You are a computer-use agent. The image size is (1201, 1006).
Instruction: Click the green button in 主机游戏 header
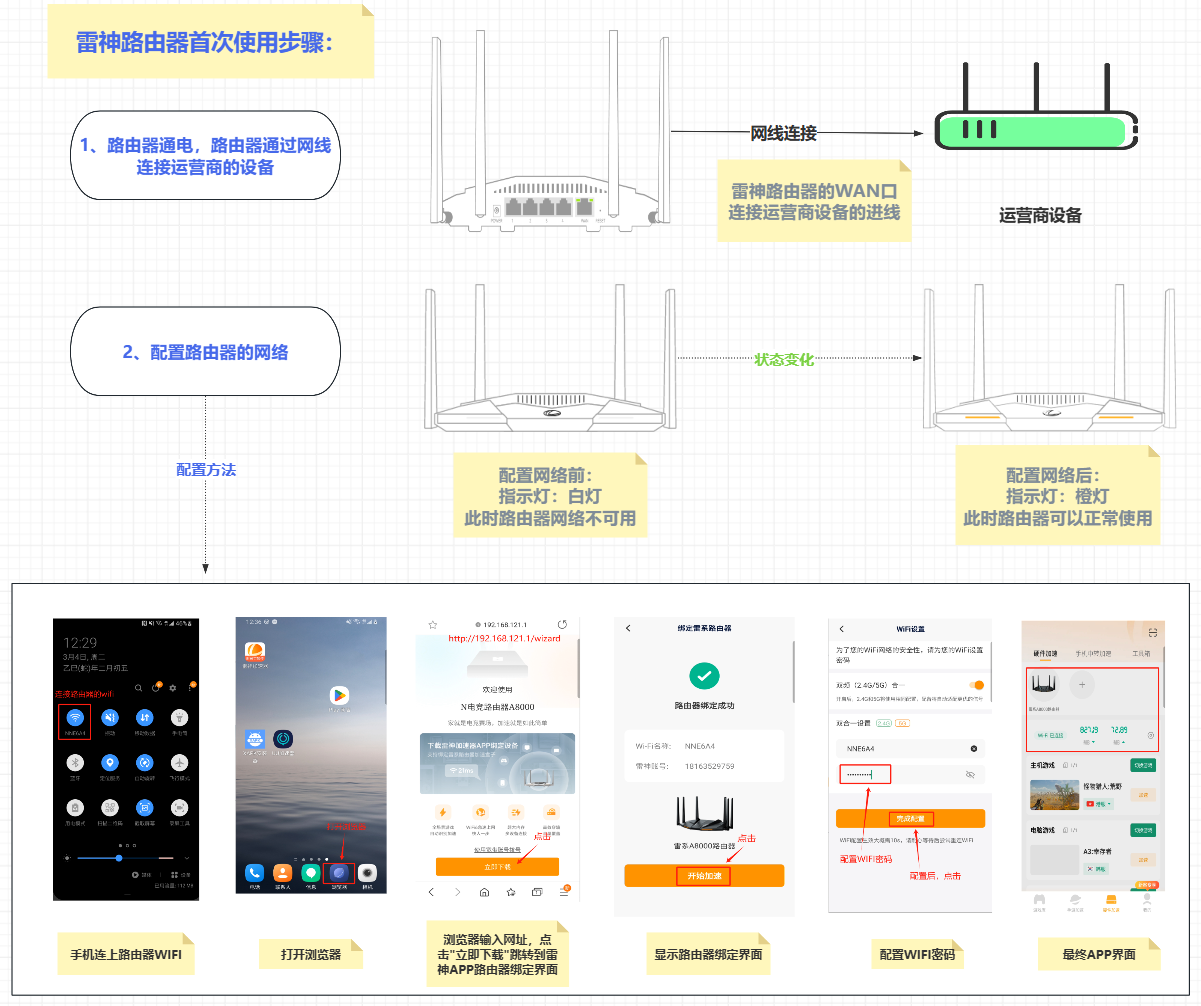coord(1142,766)
